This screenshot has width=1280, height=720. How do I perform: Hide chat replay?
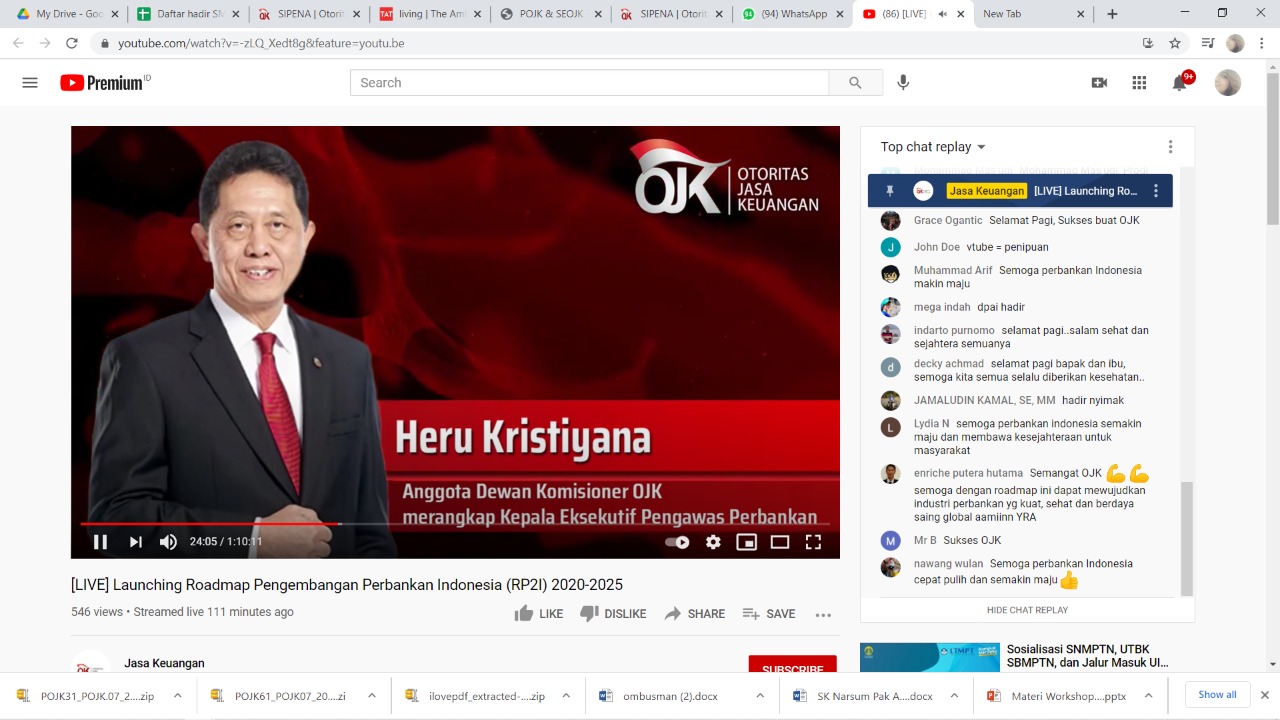coord(1027,610)
